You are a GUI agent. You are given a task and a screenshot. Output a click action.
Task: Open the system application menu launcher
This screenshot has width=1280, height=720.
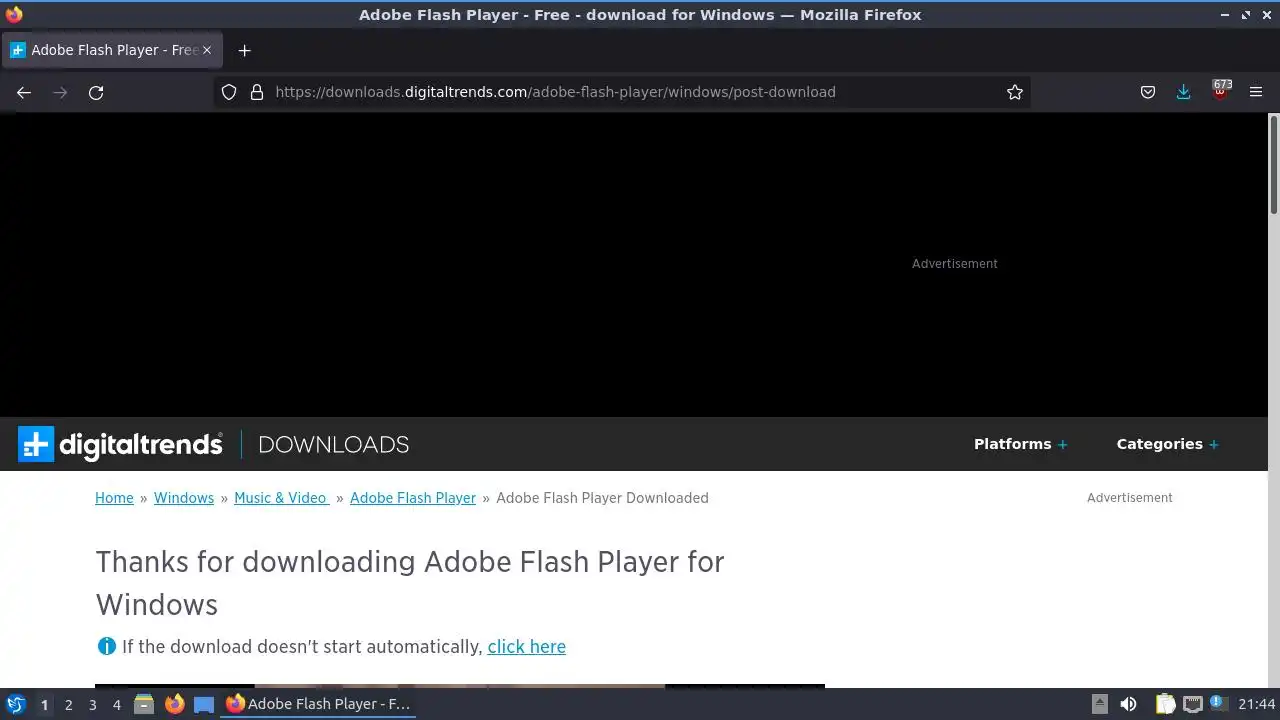pyautogui.click(x=16, y=704)
